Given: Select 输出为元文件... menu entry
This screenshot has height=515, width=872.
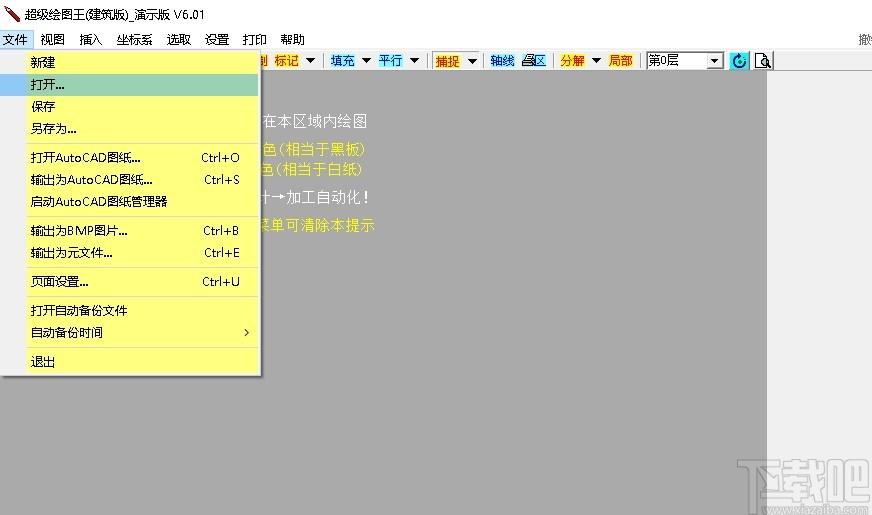Looking at the screenshot, I should [x=130, y=252].
